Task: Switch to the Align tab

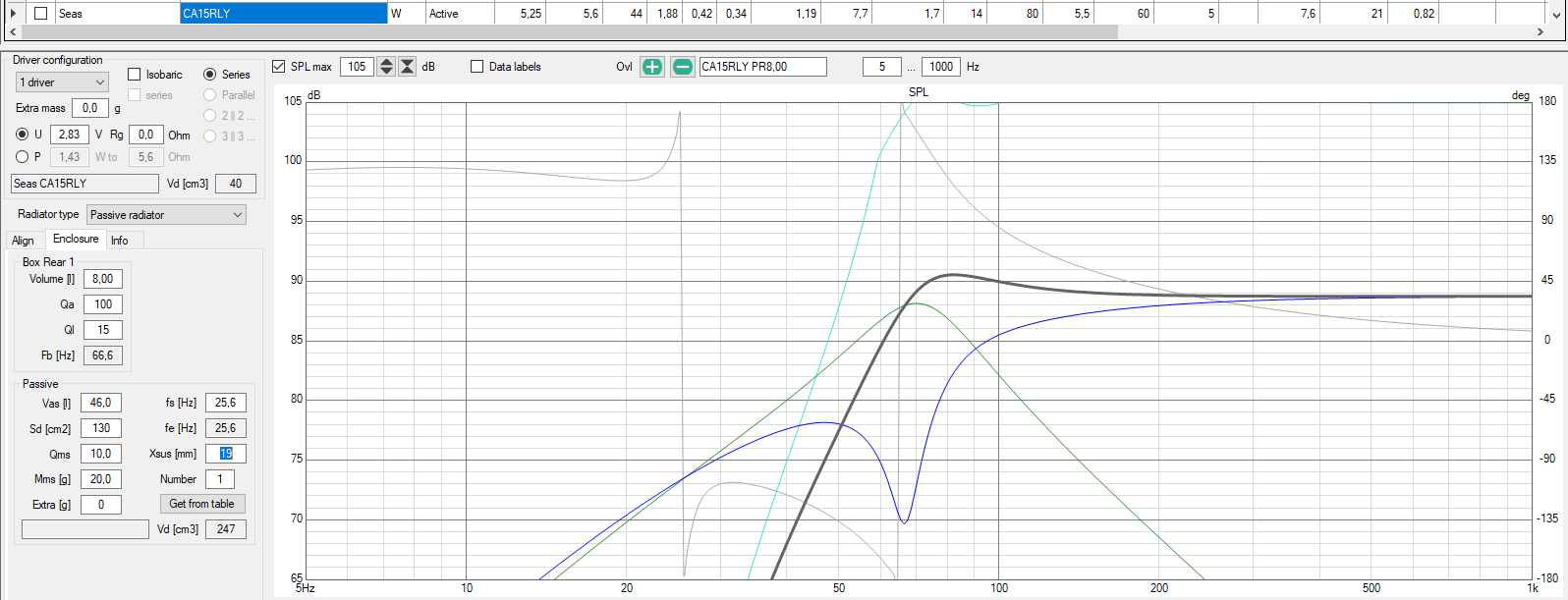Action: point(23,241)
